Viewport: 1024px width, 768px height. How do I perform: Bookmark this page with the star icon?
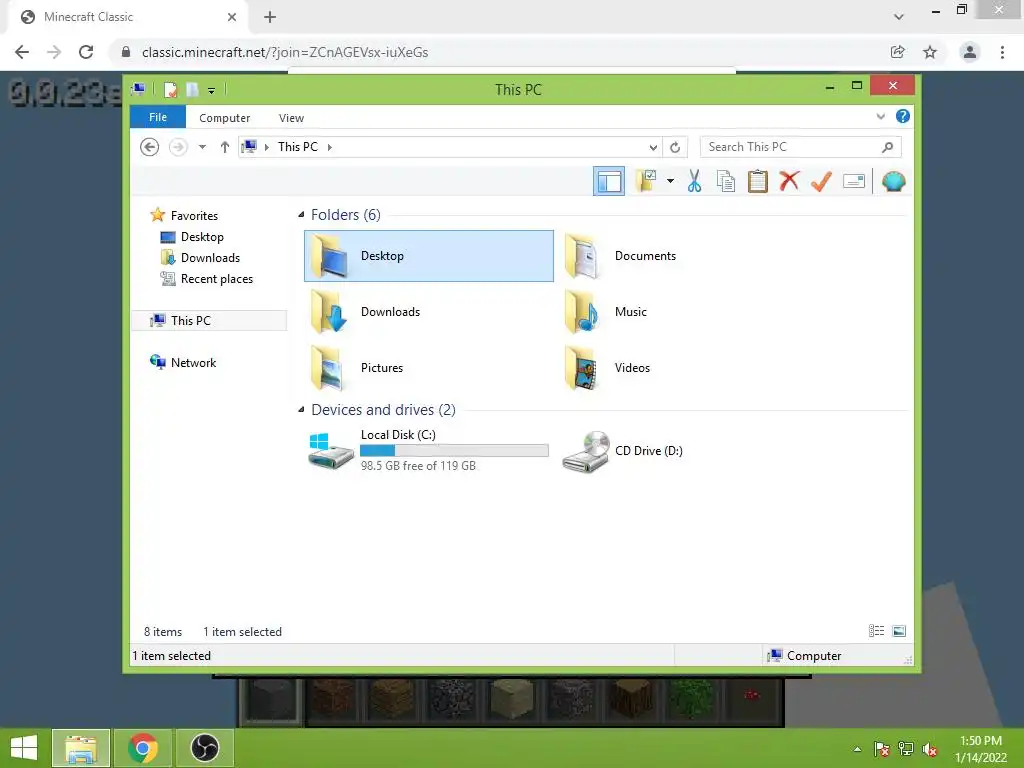click(x=930, y=52)
